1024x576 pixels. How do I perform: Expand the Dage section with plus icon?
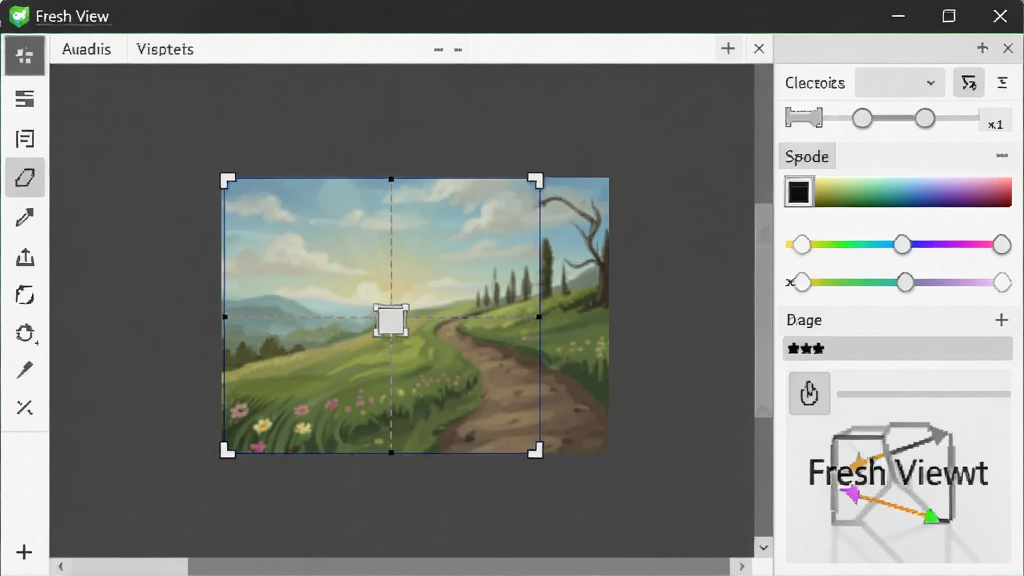(x=1002, y=319)
